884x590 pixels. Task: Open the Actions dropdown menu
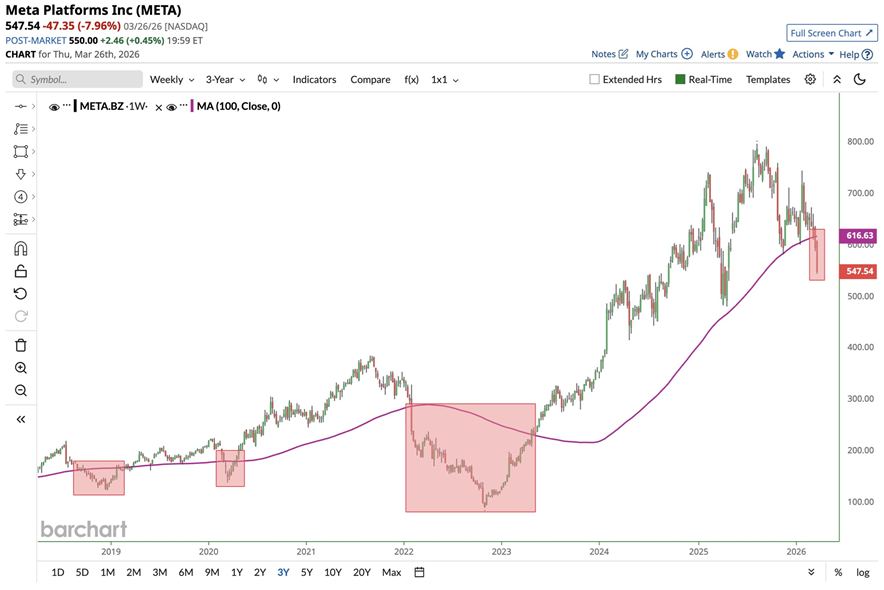click(813, 54)
